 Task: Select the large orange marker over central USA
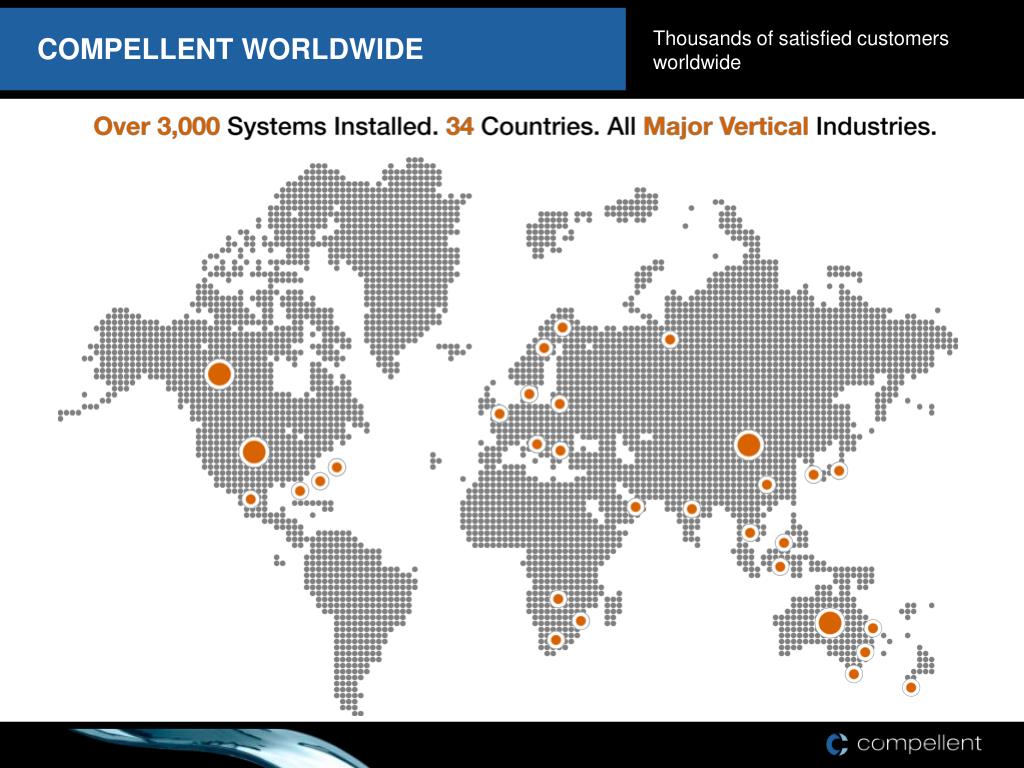pos(254,451)
